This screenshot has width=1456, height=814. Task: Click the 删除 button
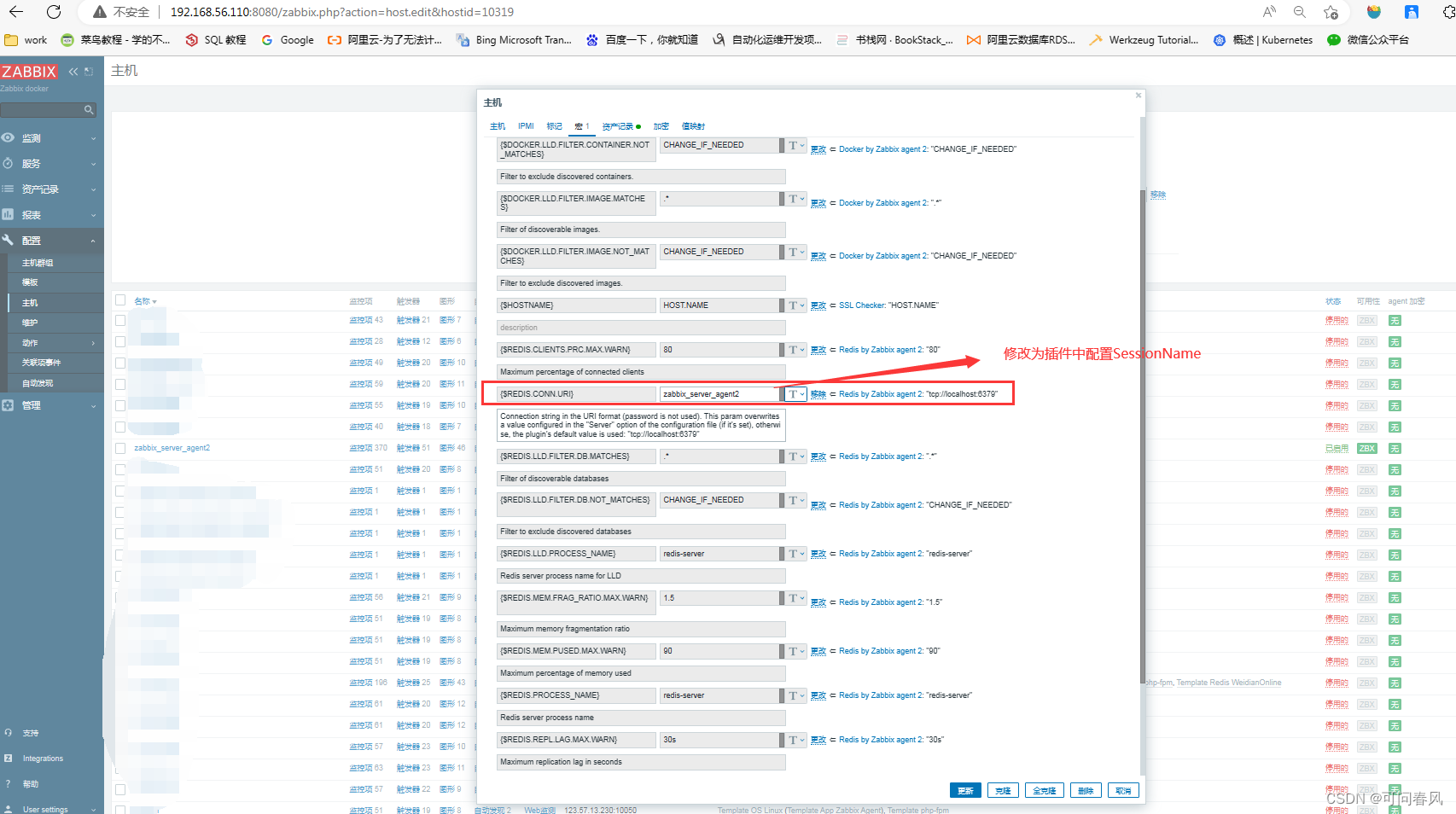pos(1086,791)
